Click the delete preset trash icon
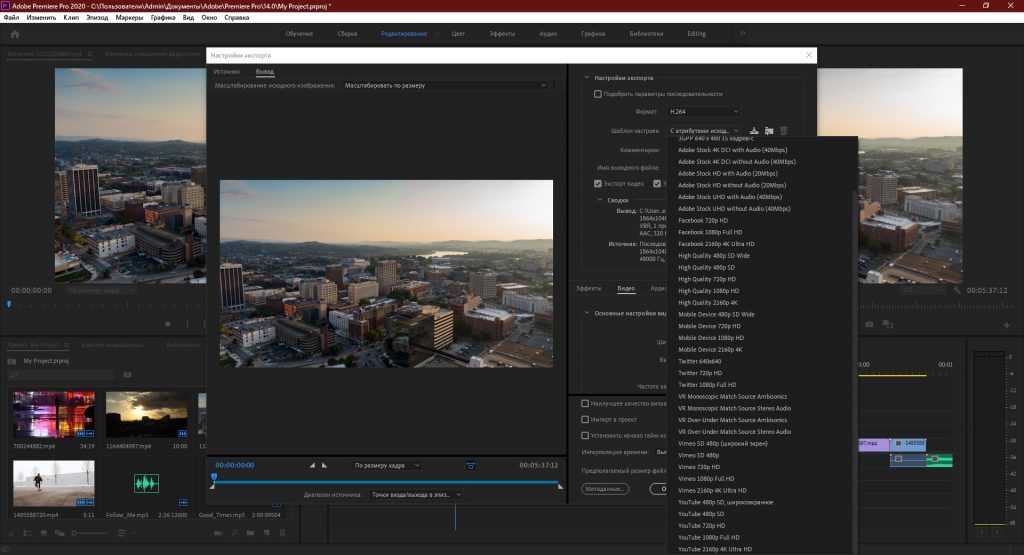Image resolution: width=1024 pixels, height=555 pixels. click(x=784, y=130)
